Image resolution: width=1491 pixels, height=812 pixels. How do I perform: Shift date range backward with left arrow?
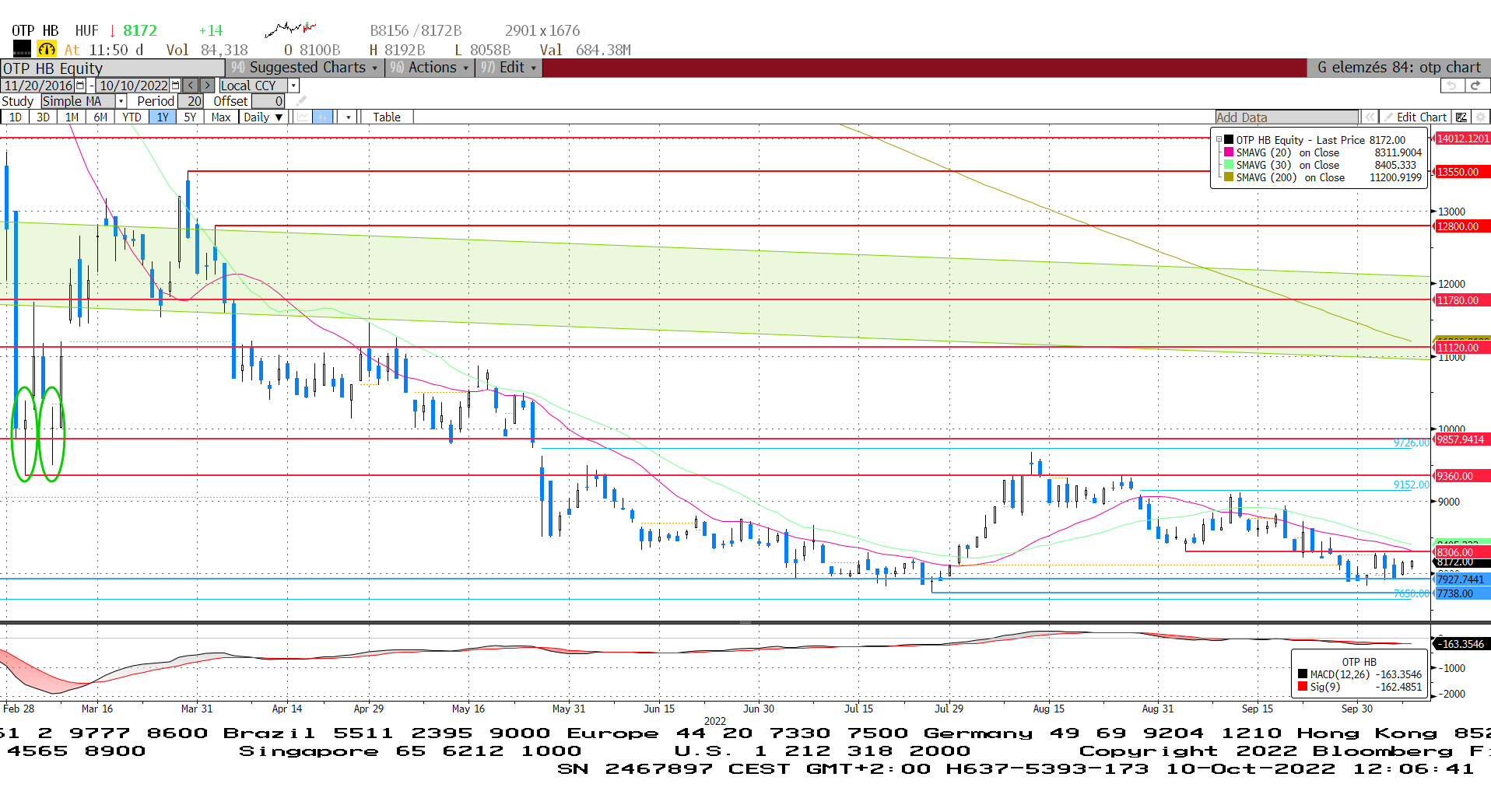point(191,86)
